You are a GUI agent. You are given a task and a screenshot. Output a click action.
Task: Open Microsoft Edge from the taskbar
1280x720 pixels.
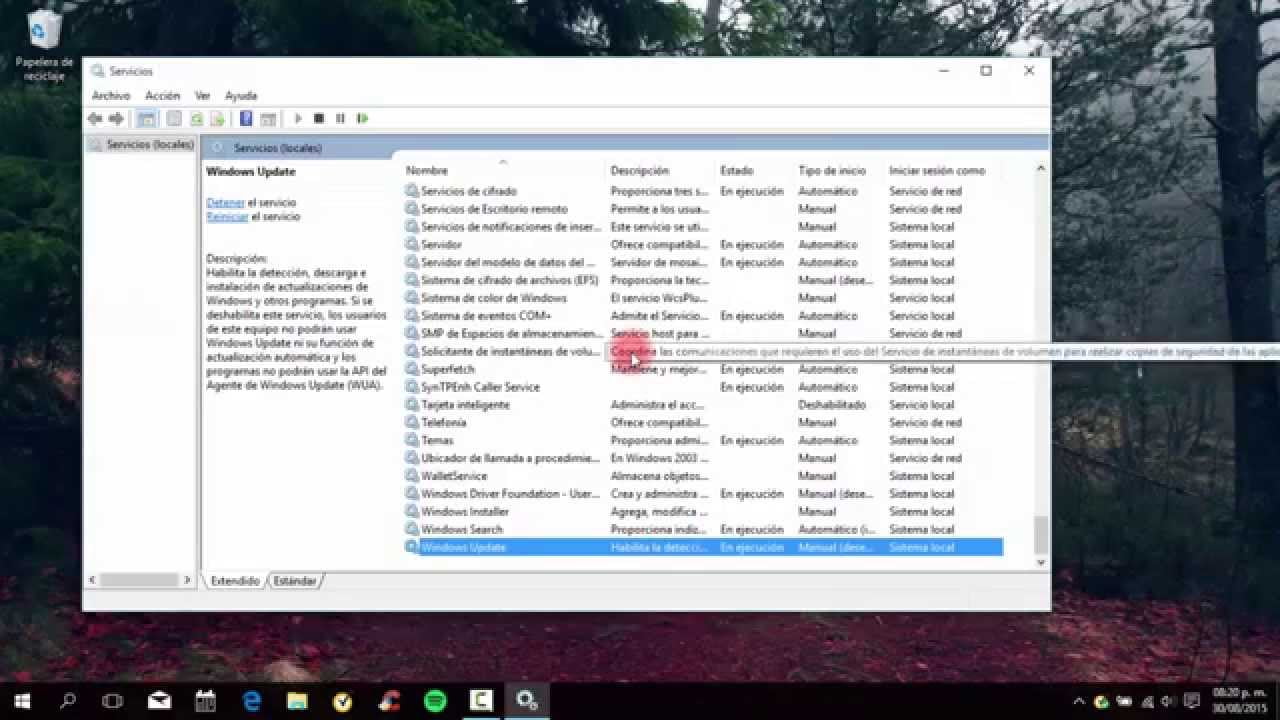coord(251,701)
